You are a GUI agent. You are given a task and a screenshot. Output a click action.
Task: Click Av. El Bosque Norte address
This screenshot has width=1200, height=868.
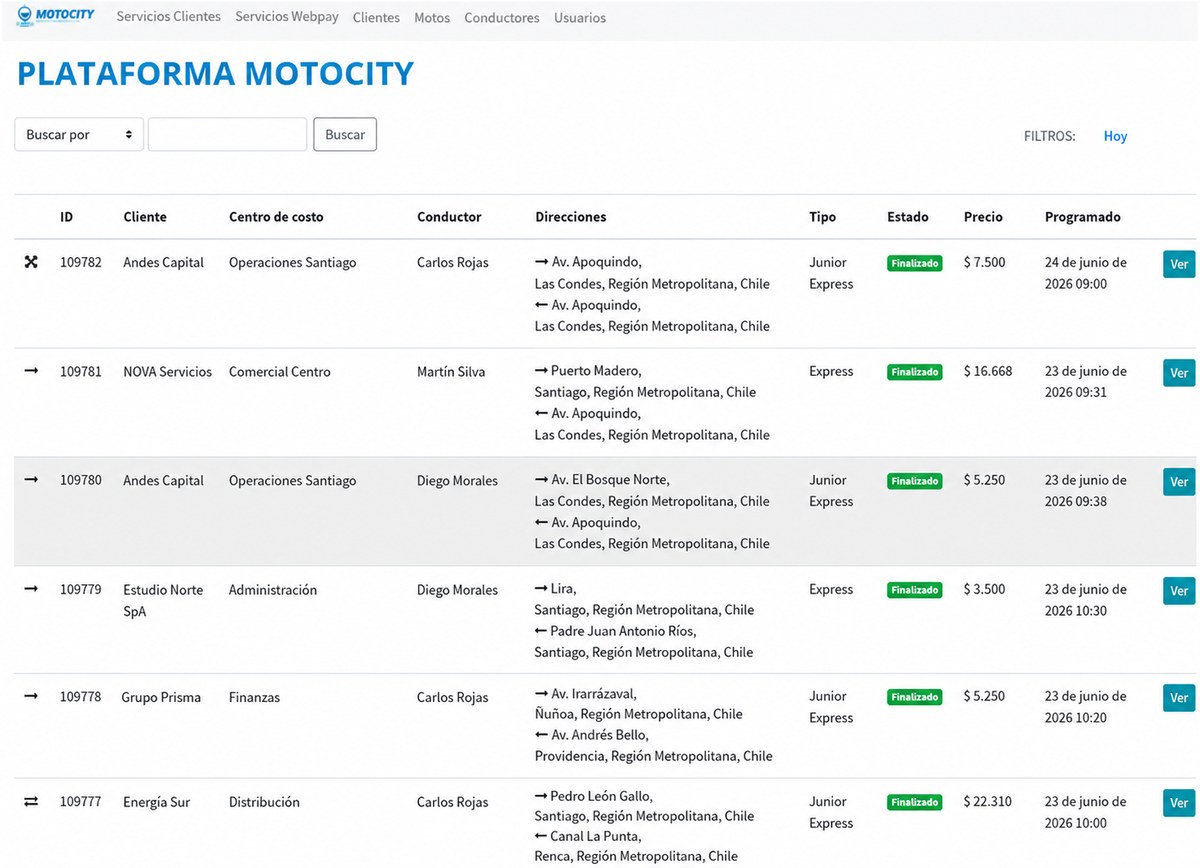point(610,480)
